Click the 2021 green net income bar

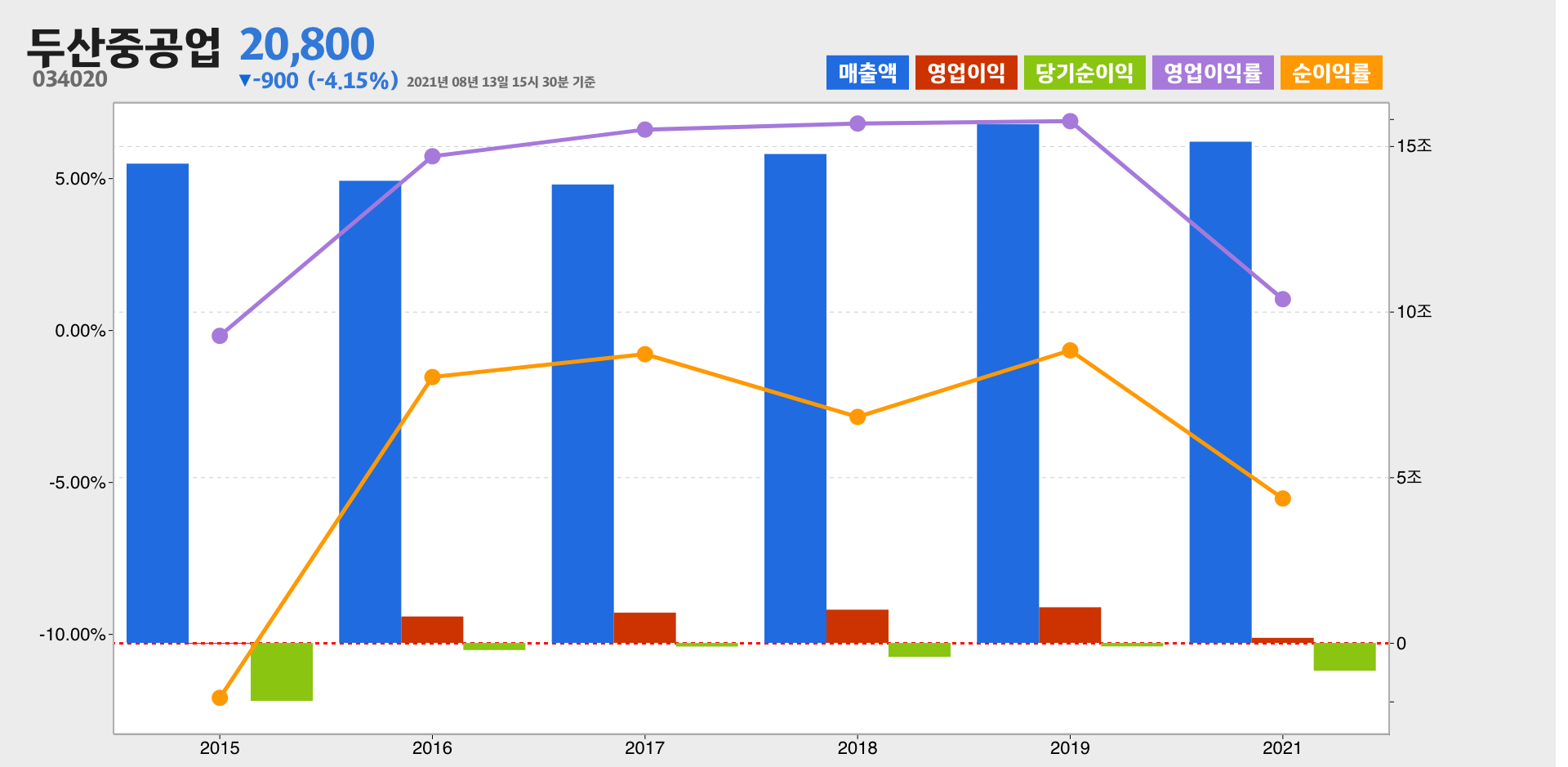1345,657
